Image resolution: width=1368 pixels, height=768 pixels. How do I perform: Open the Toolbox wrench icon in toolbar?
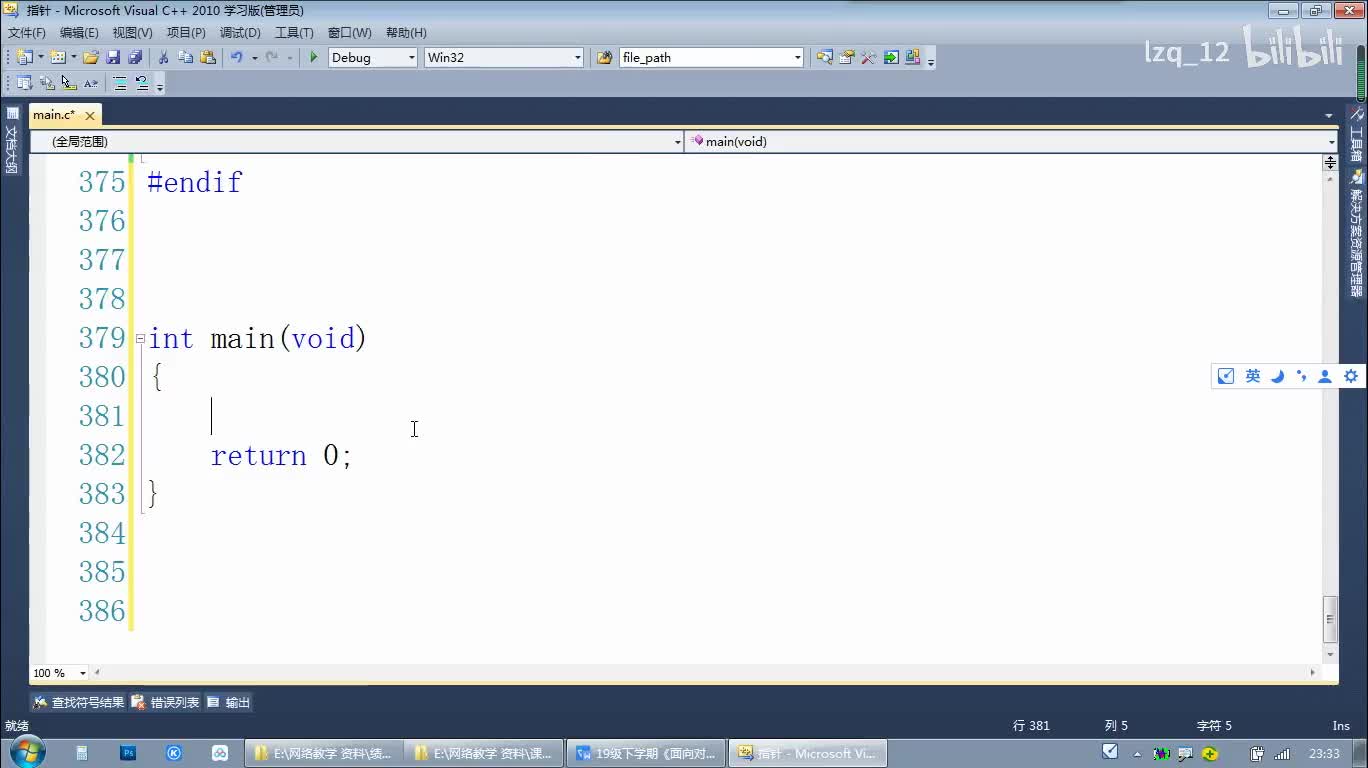click(x=868, y=58)
